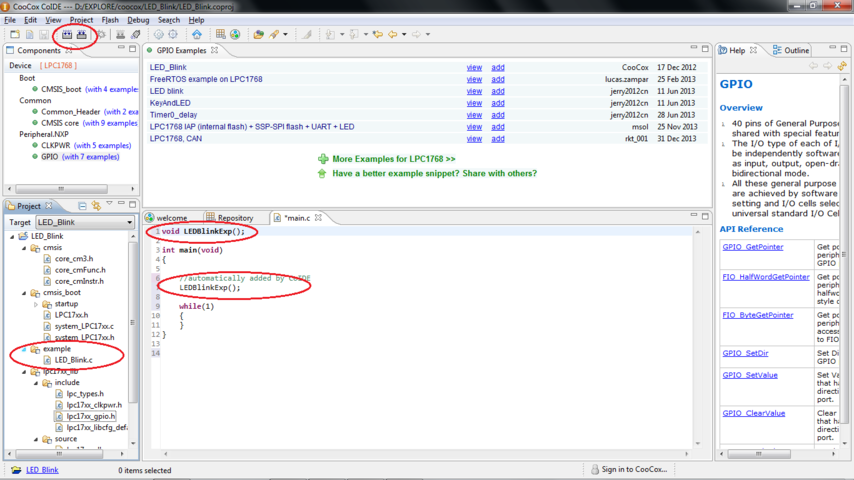Image resolution: width=854 pixels, height=480 pixels.
Task: Open the GPIO_ClearValue API reference link
Action: point(754,413)
